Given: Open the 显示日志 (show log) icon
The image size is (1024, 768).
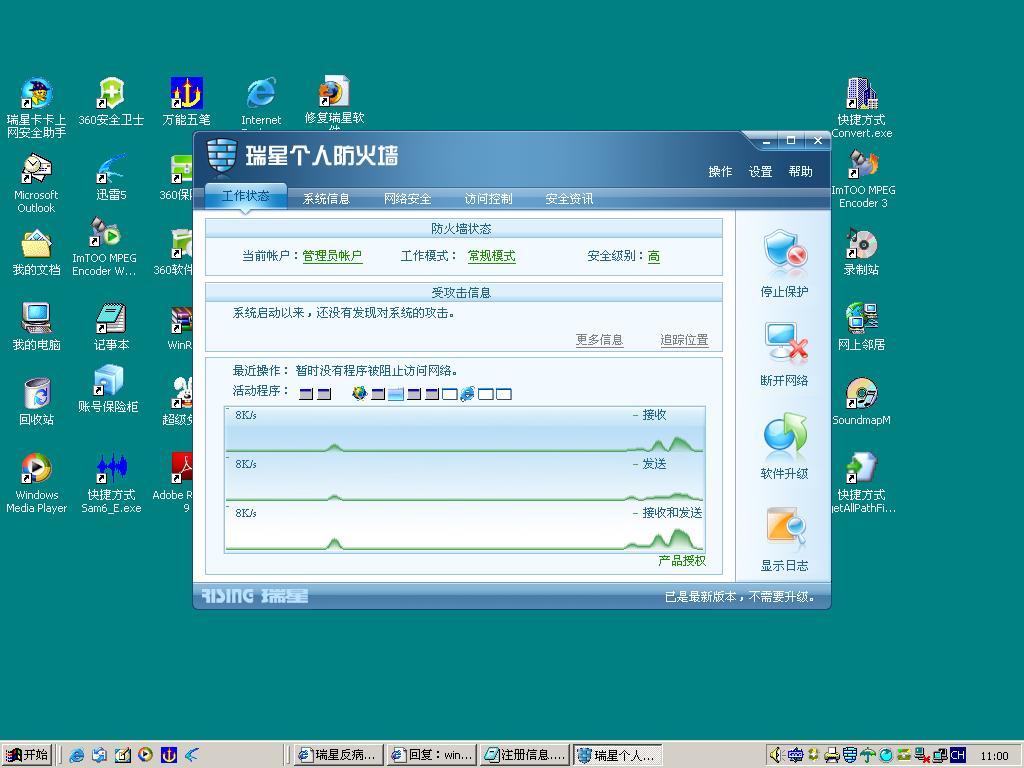Looking at the screenshot, I should (785, 526).
